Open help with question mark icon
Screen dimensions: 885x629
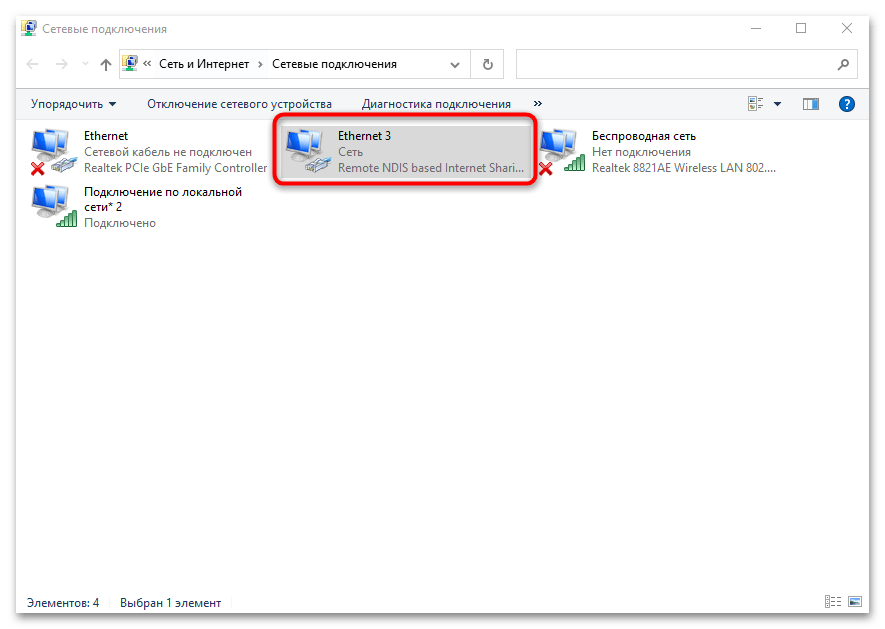(847, 104)
